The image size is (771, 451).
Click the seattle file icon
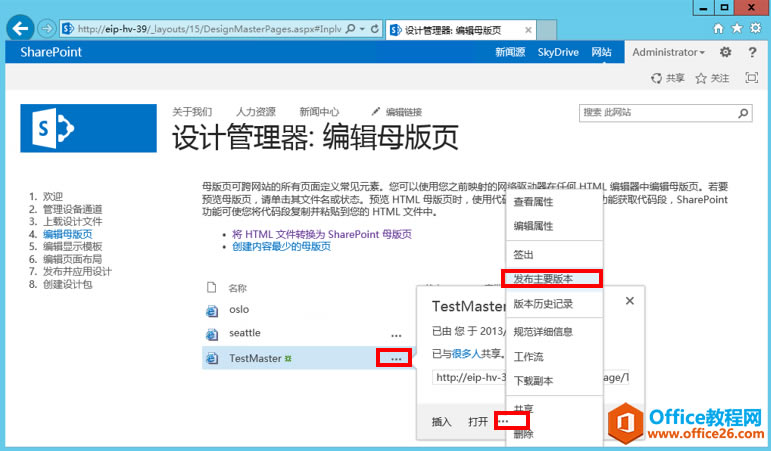(x=211, y=334)
